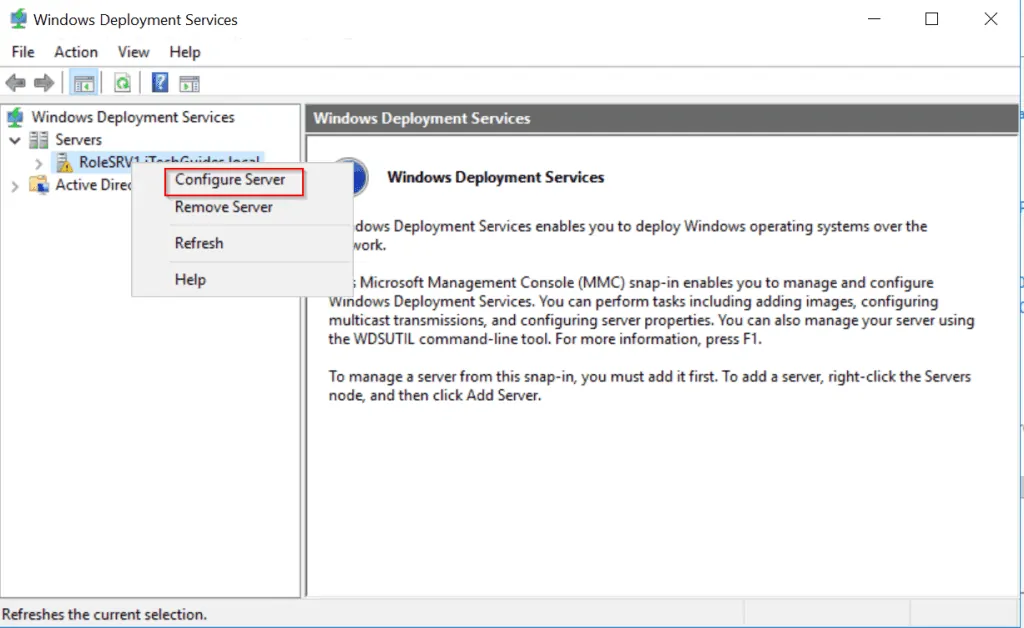Collapse the Servers tree node
Screen dimensions: 1024x628
click(15, 140)
